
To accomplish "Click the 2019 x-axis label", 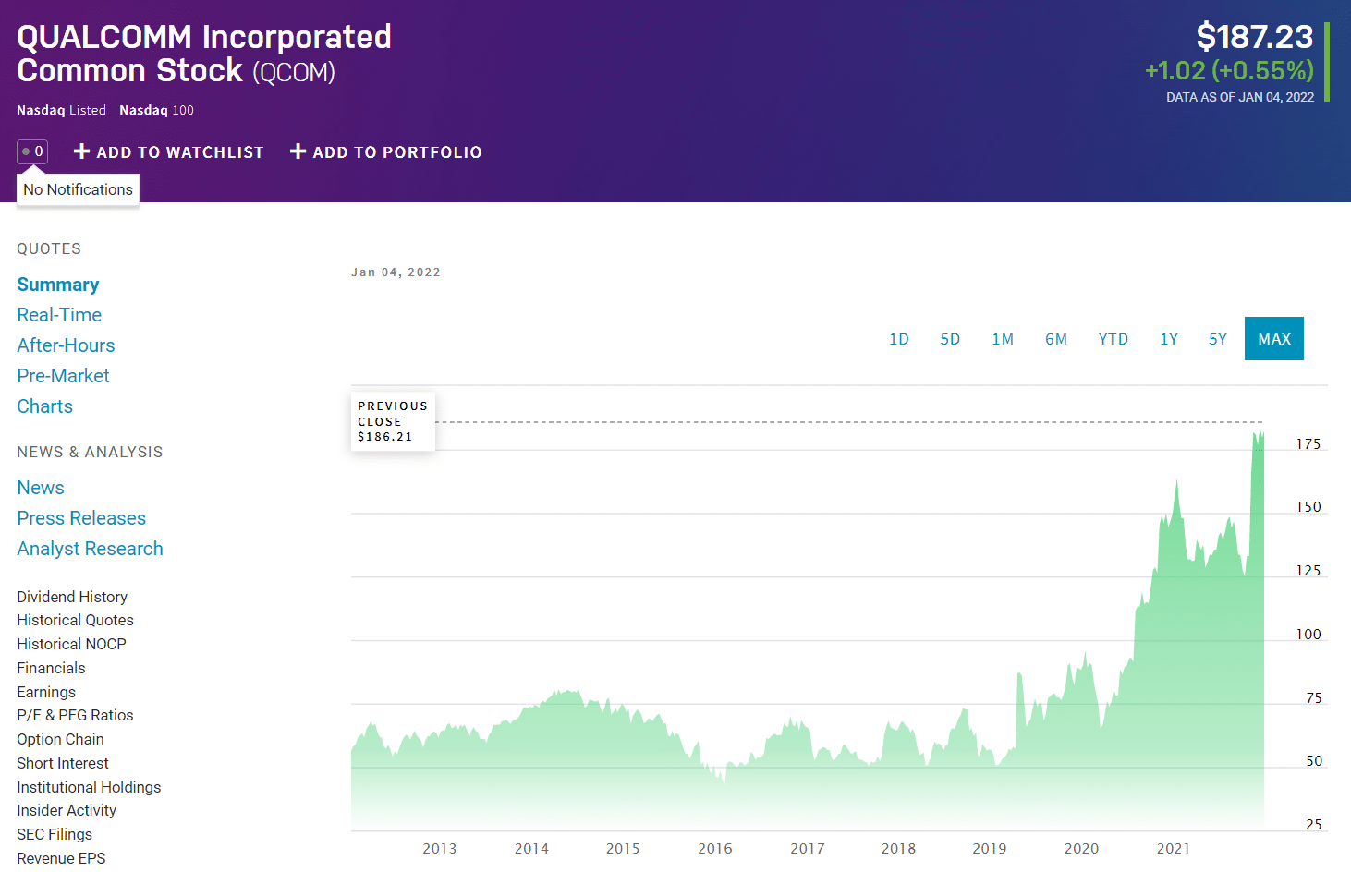I will [x=990, y=848].
